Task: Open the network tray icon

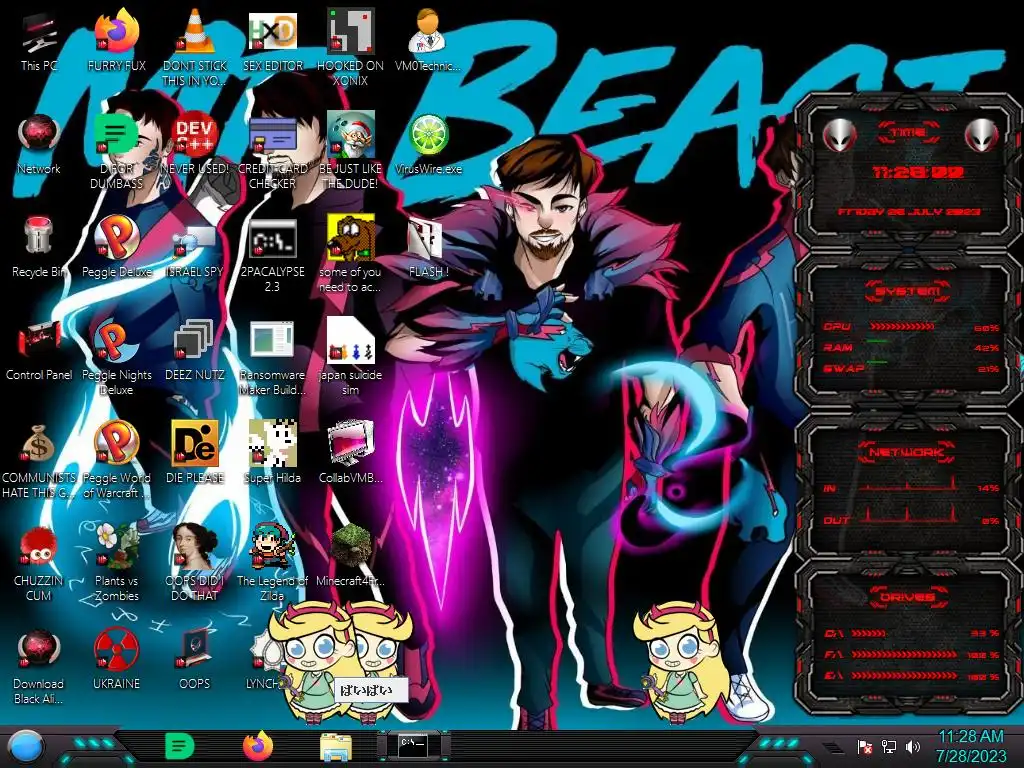Action: click(x=888, y=746)
